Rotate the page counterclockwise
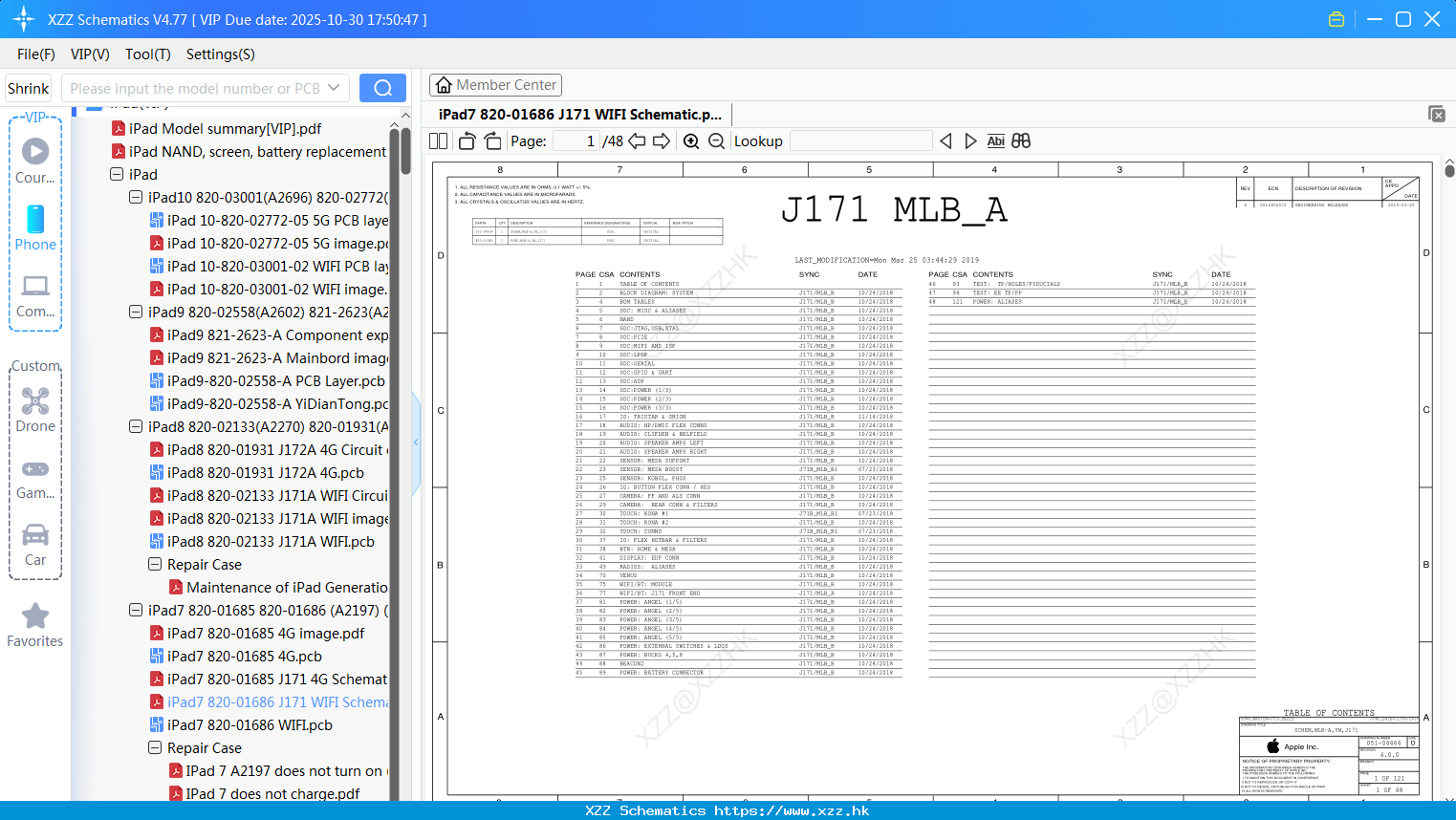Viewport: 1456px width, 820px height. coord(467,140)
